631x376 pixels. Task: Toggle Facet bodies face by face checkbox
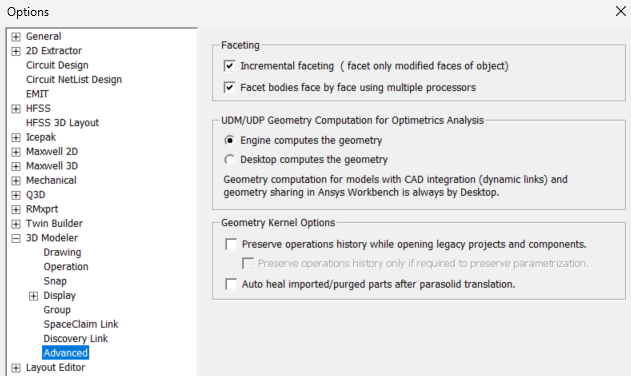[229, 87]
